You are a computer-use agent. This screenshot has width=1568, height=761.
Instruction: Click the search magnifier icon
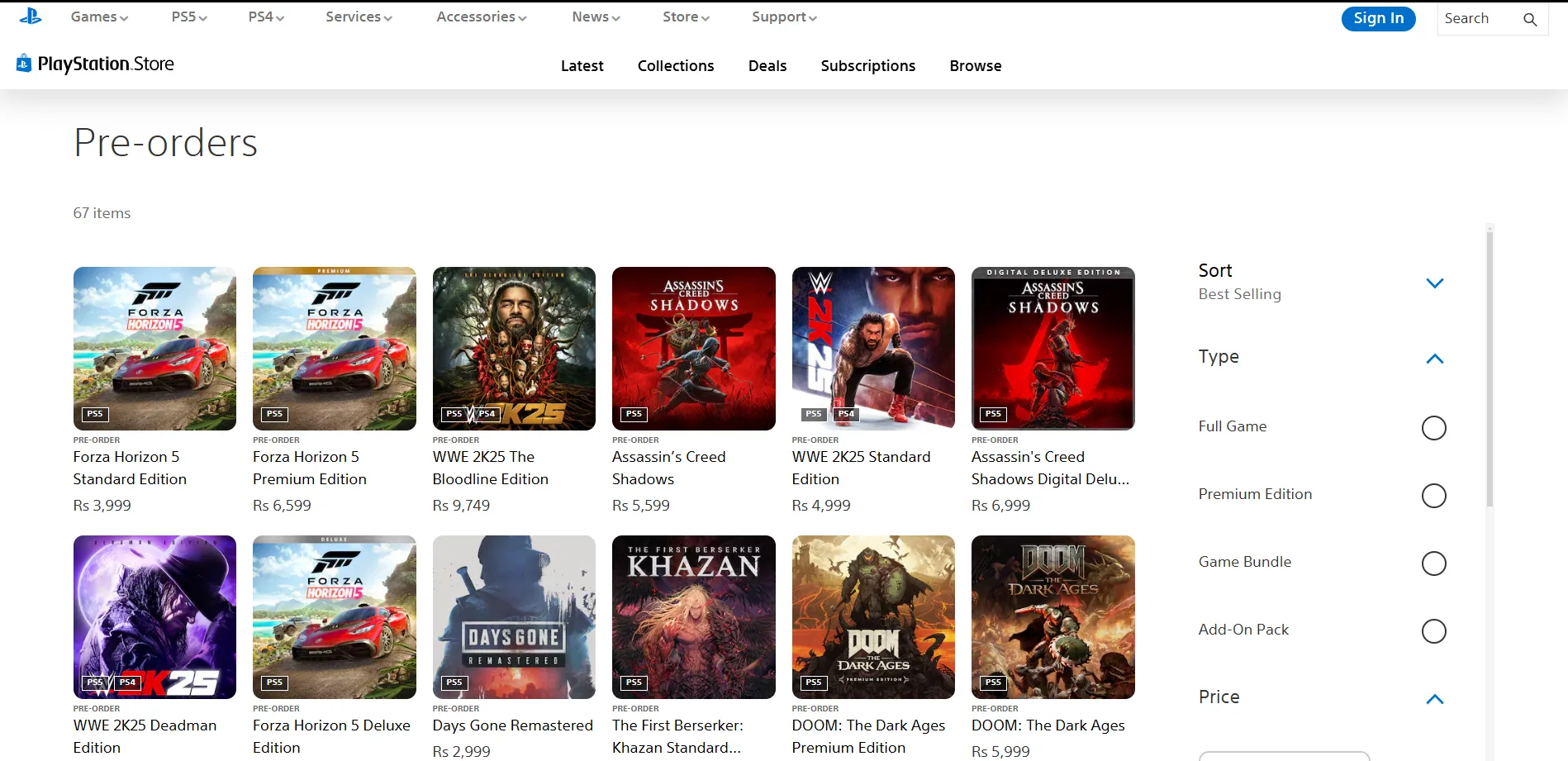pyautogui.click(x=1530, y=19)
